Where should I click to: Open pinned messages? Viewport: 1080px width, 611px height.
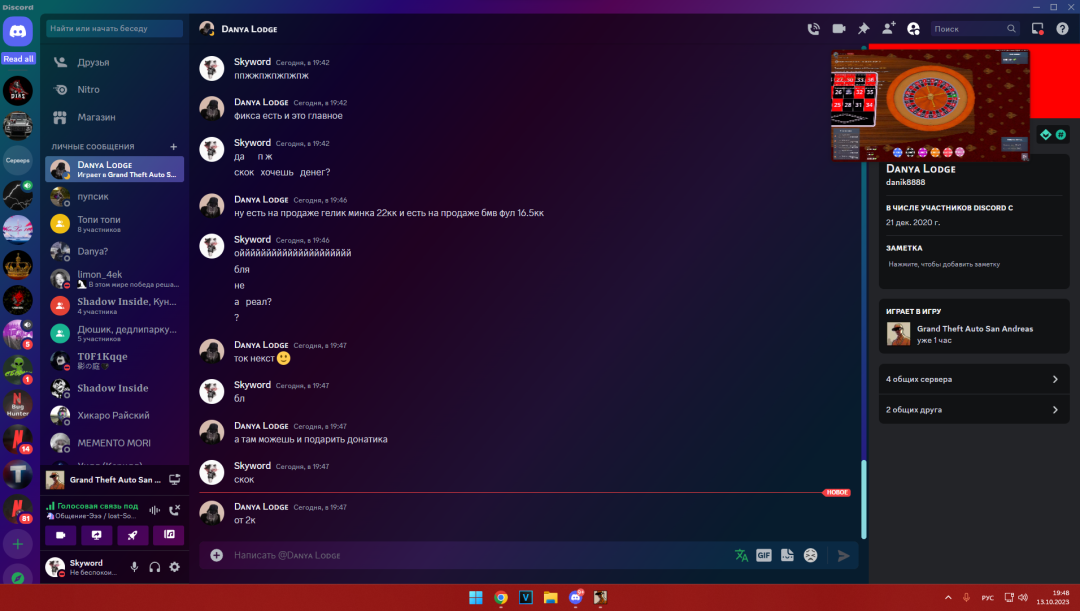[863, 29]
